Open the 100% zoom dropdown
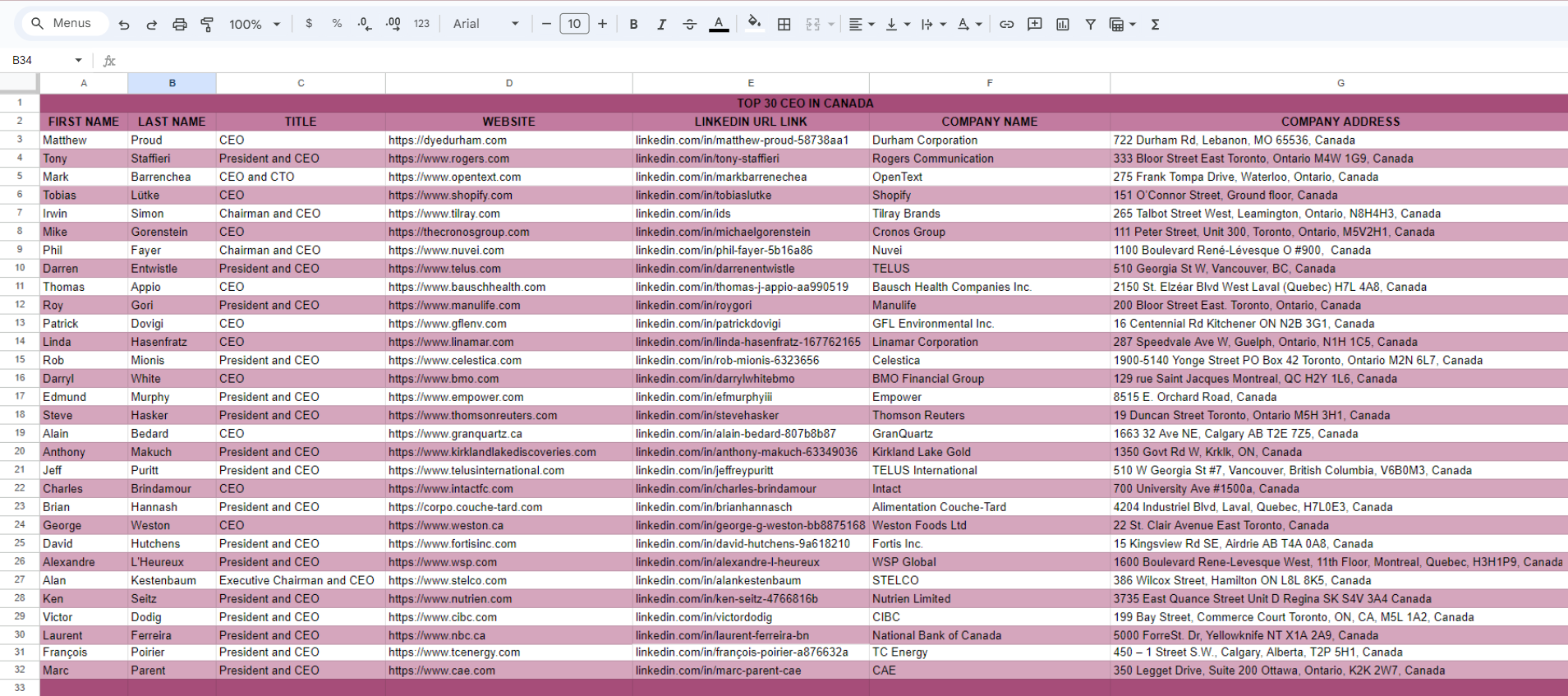The image size is (1568, 696). (x=255, y=25)
